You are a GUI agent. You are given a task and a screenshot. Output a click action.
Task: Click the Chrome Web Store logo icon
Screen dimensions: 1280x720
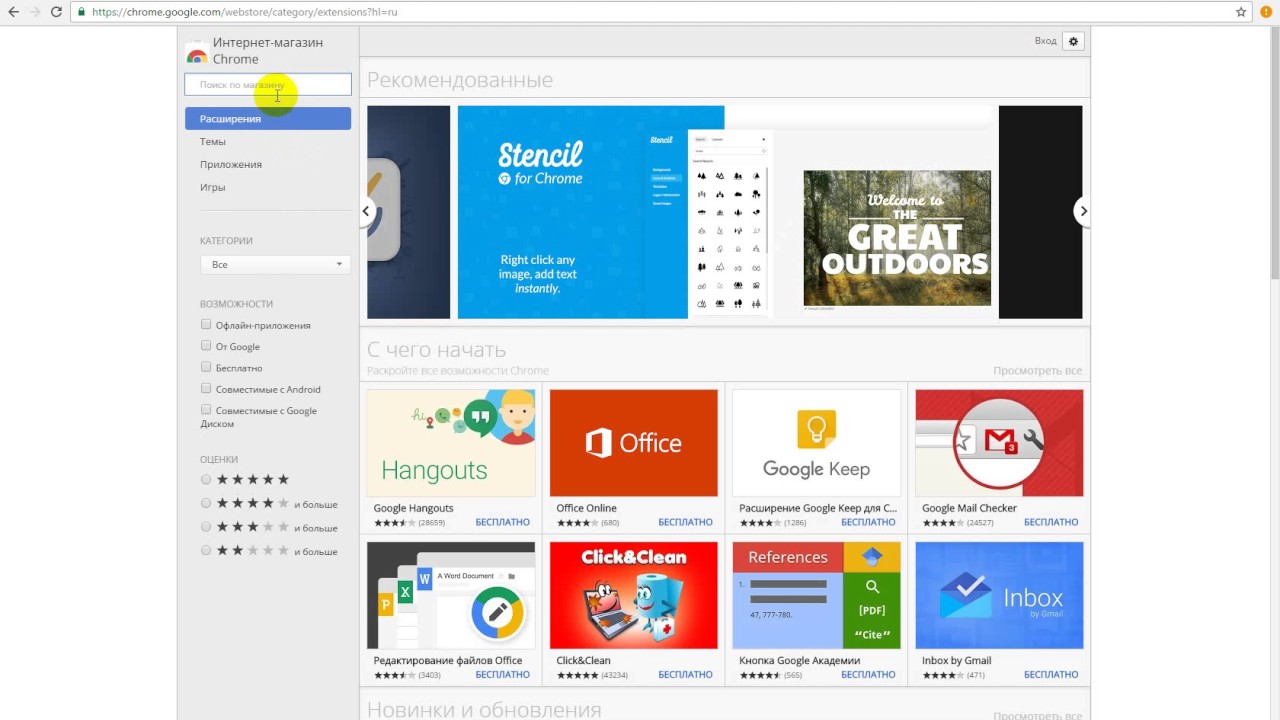tap(197, 54)
